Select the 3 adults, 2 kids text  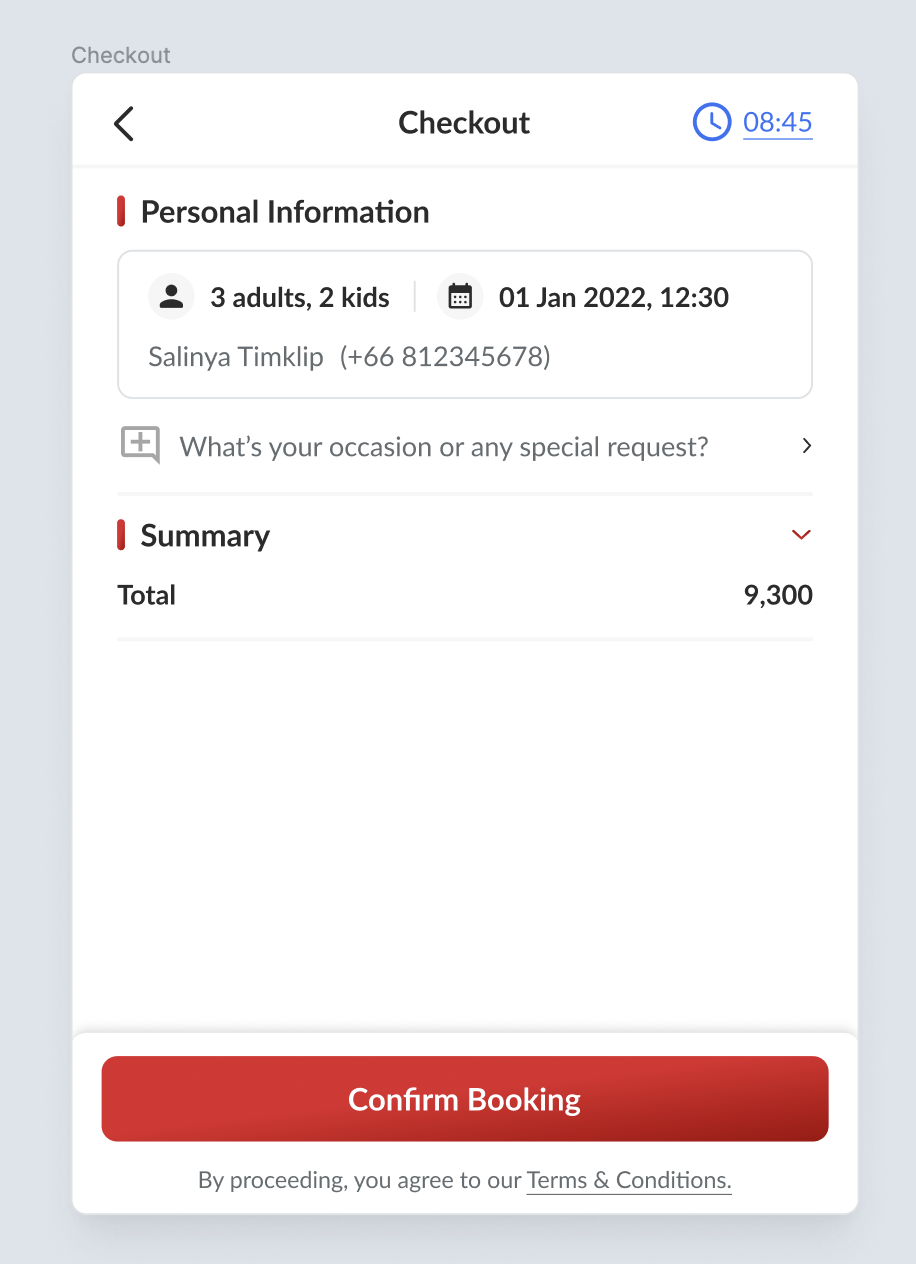tap(299, 297)
